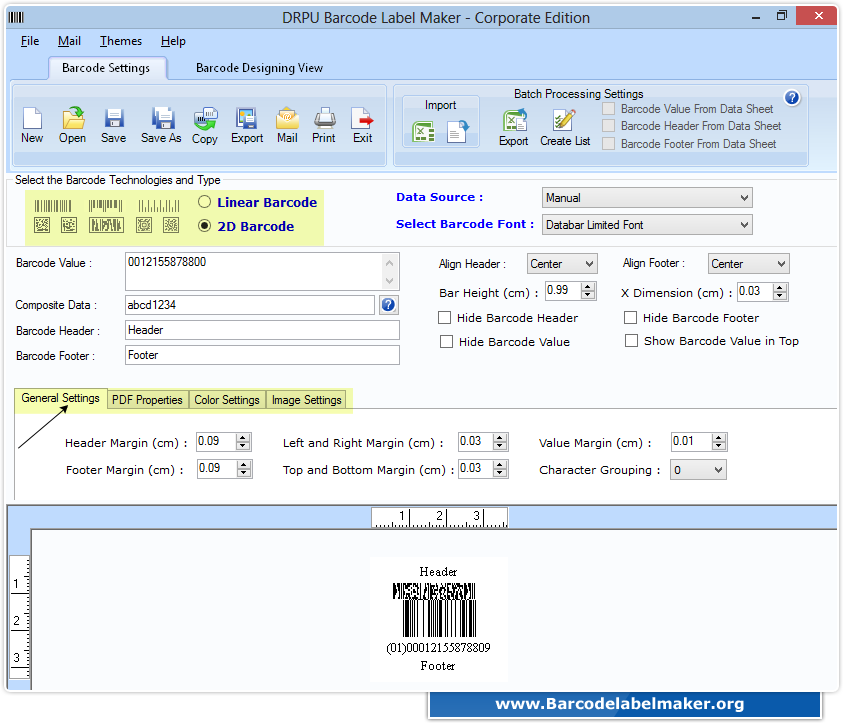The height and width of the screenshot is (723, 843).
Task: Open the Data Source dropdown
Action: point(647,198)
